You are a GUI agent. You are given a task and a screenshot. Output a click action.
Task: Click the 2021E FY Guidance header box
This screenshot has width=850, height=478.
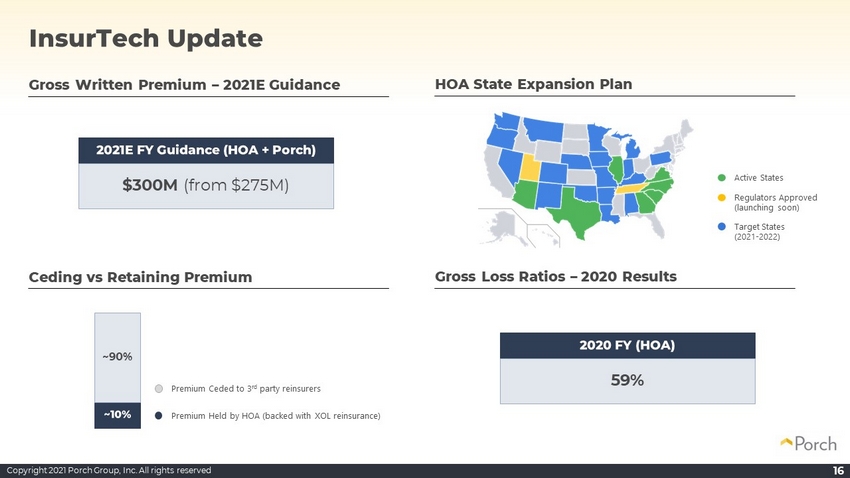[x=206, y=150]
